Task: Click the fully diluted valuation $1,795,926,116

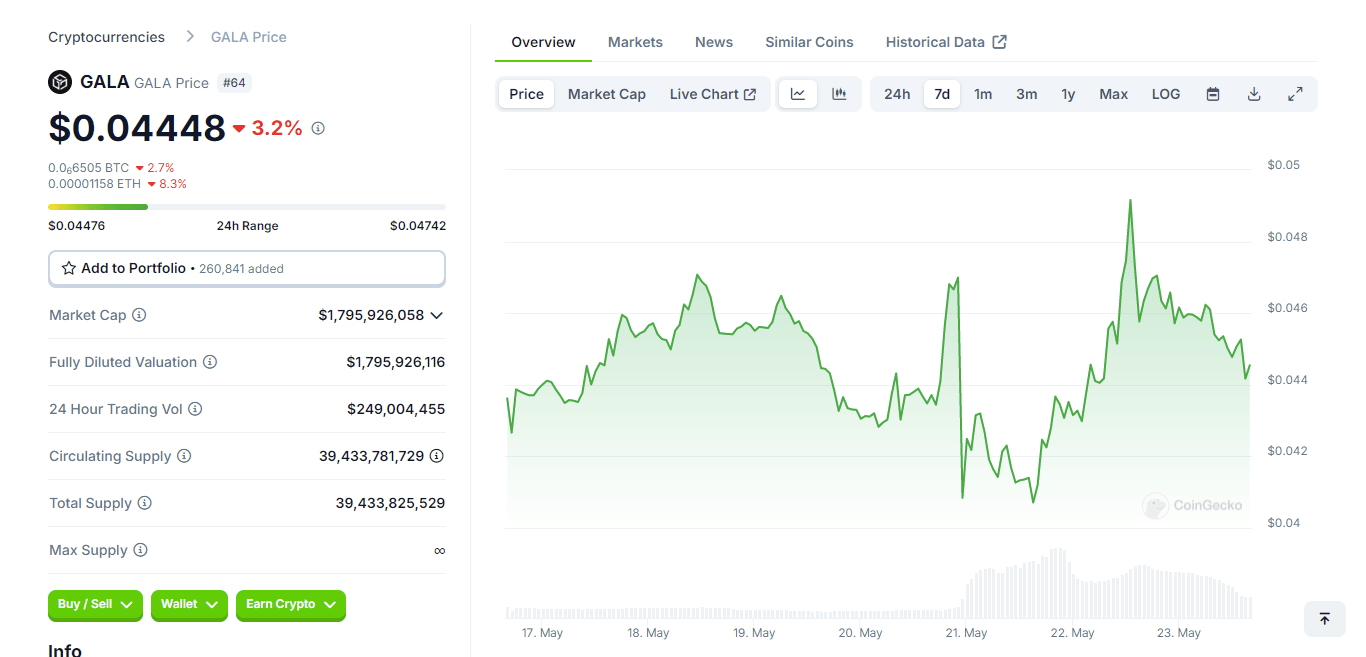Action: pos(396,362)
